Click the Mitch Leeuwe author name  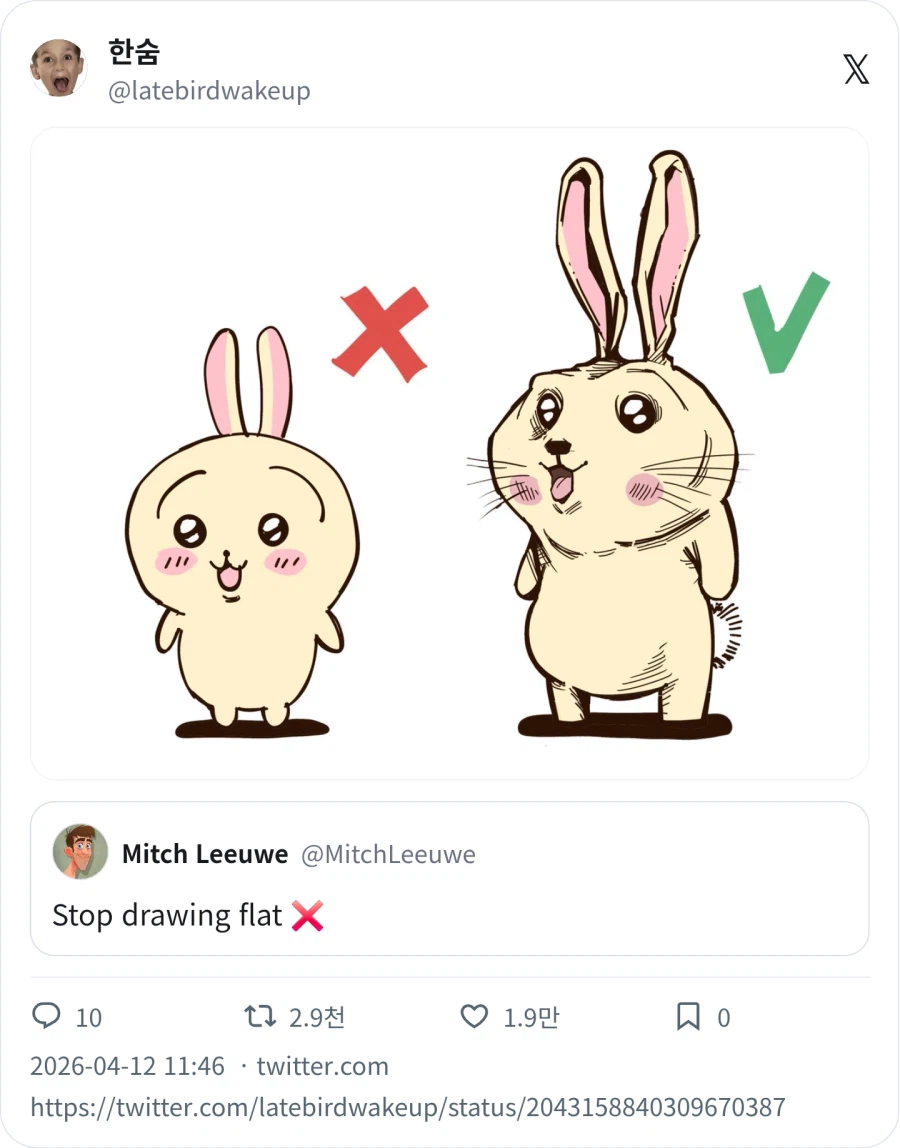click(205, 854)
